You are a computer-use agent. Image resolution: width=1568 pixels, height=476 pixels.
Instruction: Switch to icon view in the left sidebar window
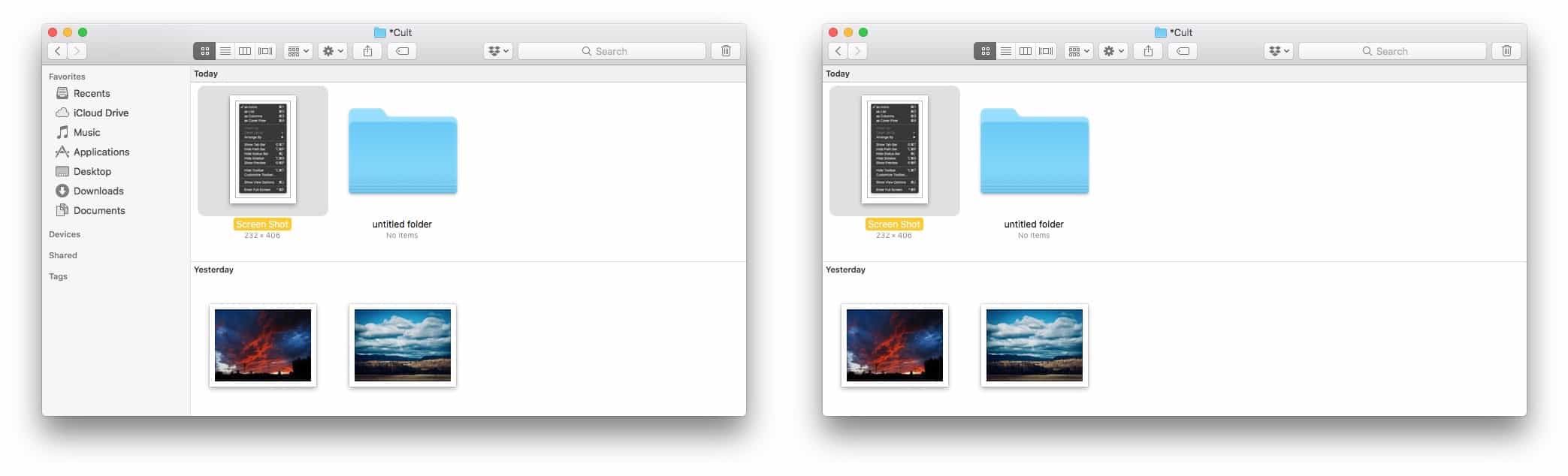pos(204,51)
